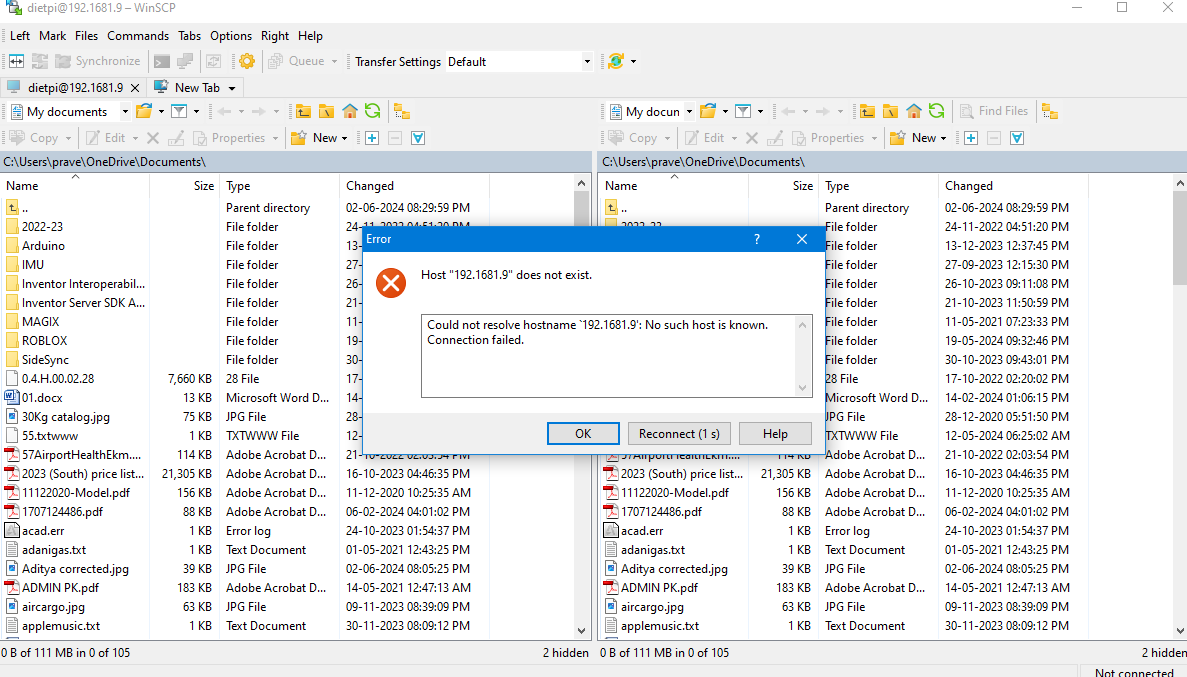Click the Select Files plus icon in right panel
This screenshot has width=1187, height=677.
click(970, 138)
